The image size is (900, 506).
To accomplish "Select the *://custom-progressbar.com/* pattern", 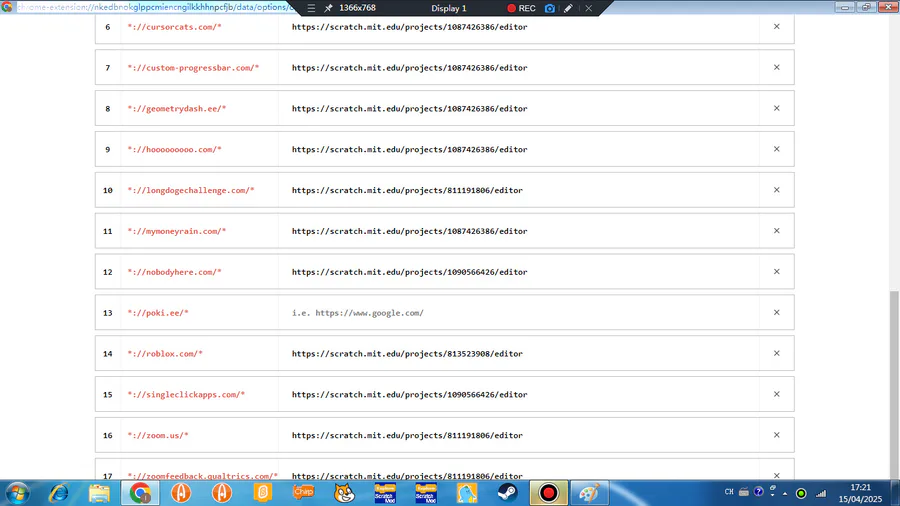I will pos(193,68).
